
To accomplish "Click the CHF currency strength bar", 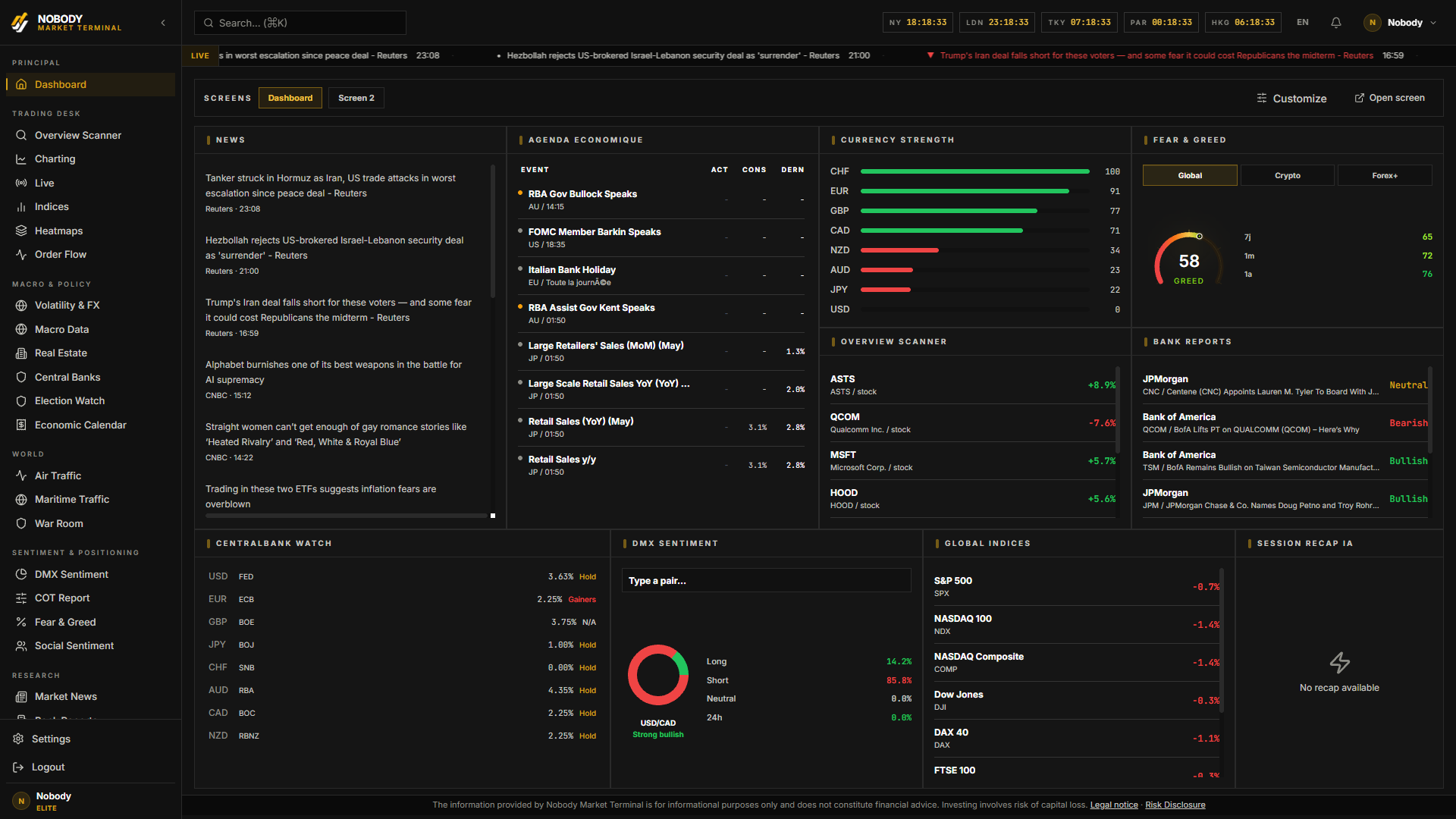I will pyautogui.click(x=975, y=171).
